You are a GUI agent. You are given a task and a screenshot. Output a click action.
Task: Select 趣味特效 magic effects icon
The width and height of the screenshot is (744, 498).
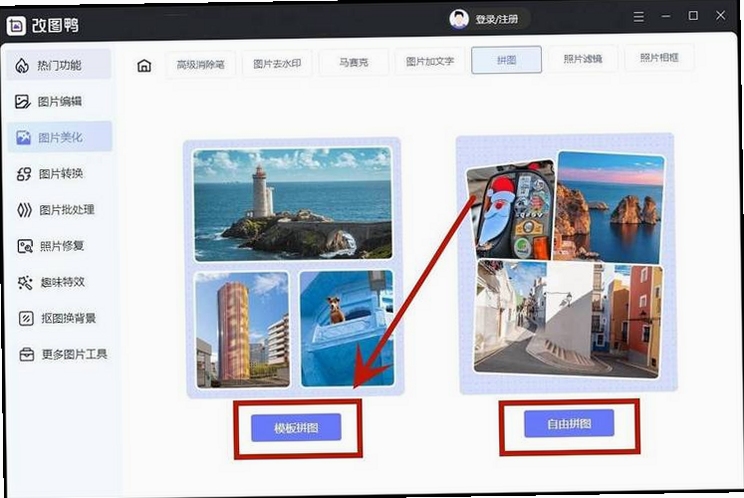25,282
